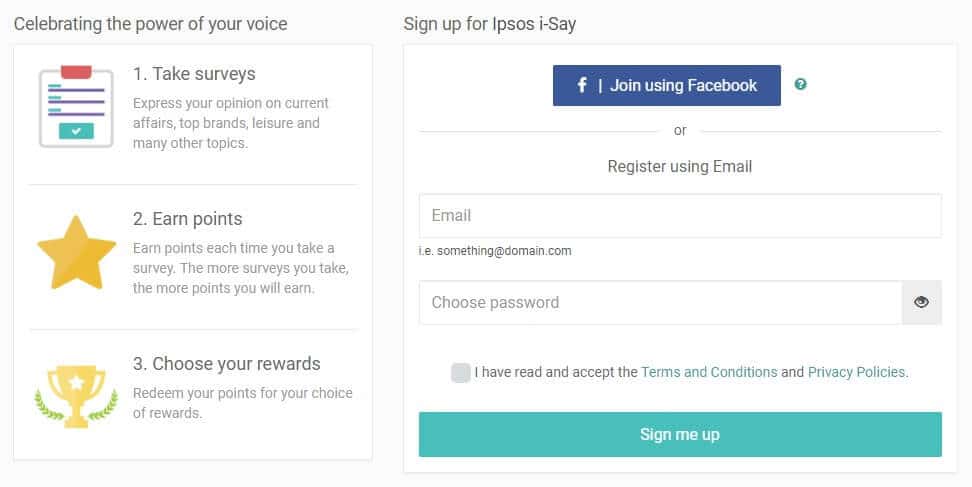Focus the Email input field
This screenshot has height=487, width=972.
tap(680, 216)
